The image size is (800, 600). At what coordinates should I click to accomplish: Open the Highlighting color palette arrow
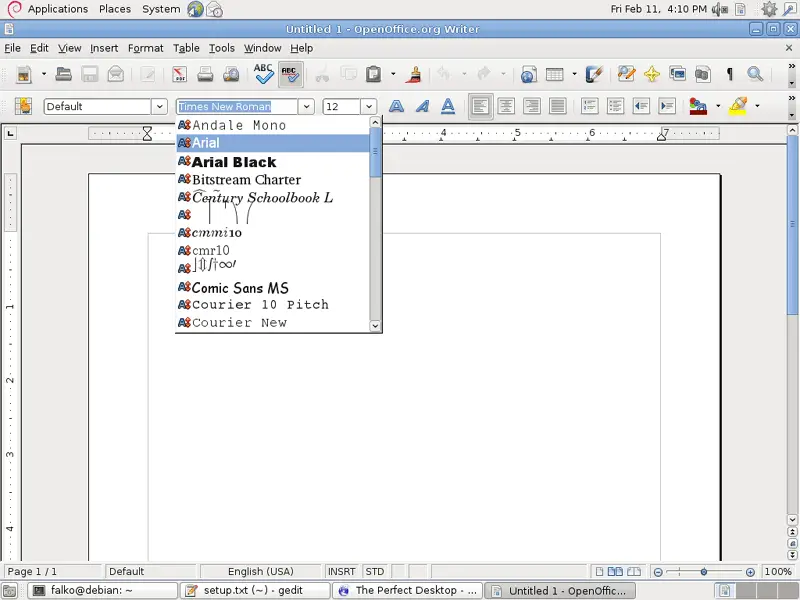(x=757, y=106)
